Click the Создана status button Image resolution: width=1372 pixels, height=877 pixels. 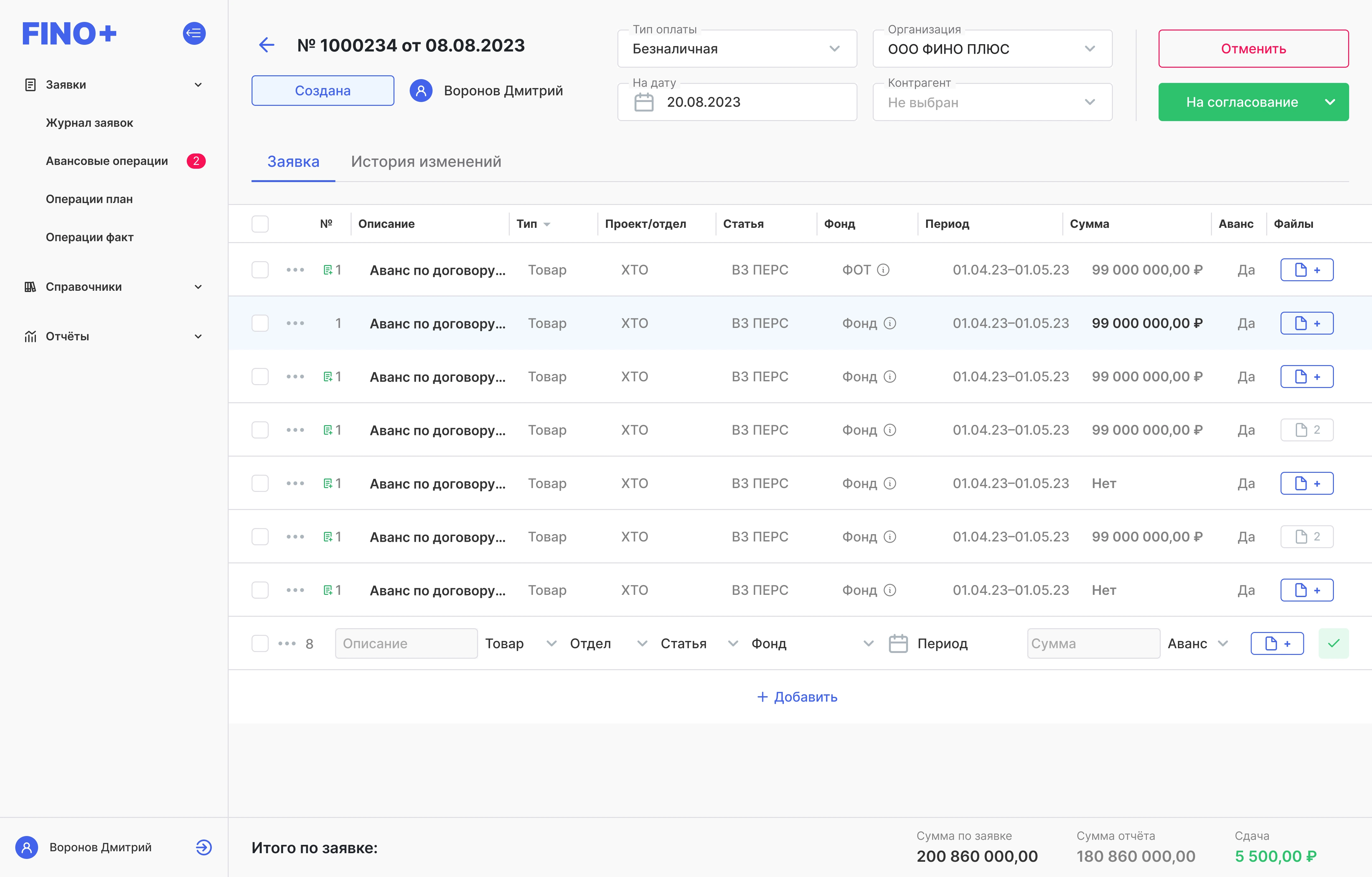[x=322, y=91]
